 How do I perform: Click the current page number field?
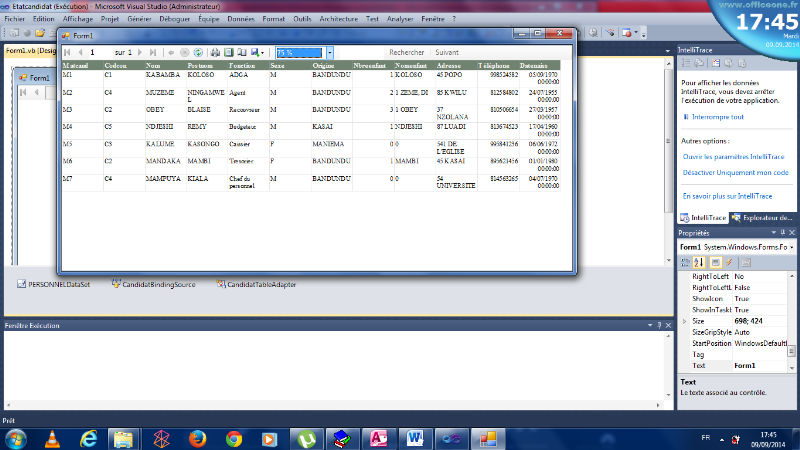99,53
